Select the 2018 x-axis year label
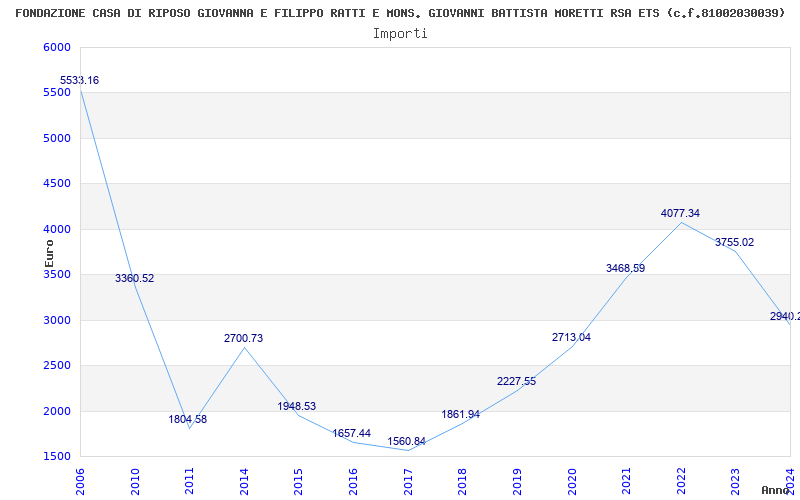The image size is (800, 500). 462,482
